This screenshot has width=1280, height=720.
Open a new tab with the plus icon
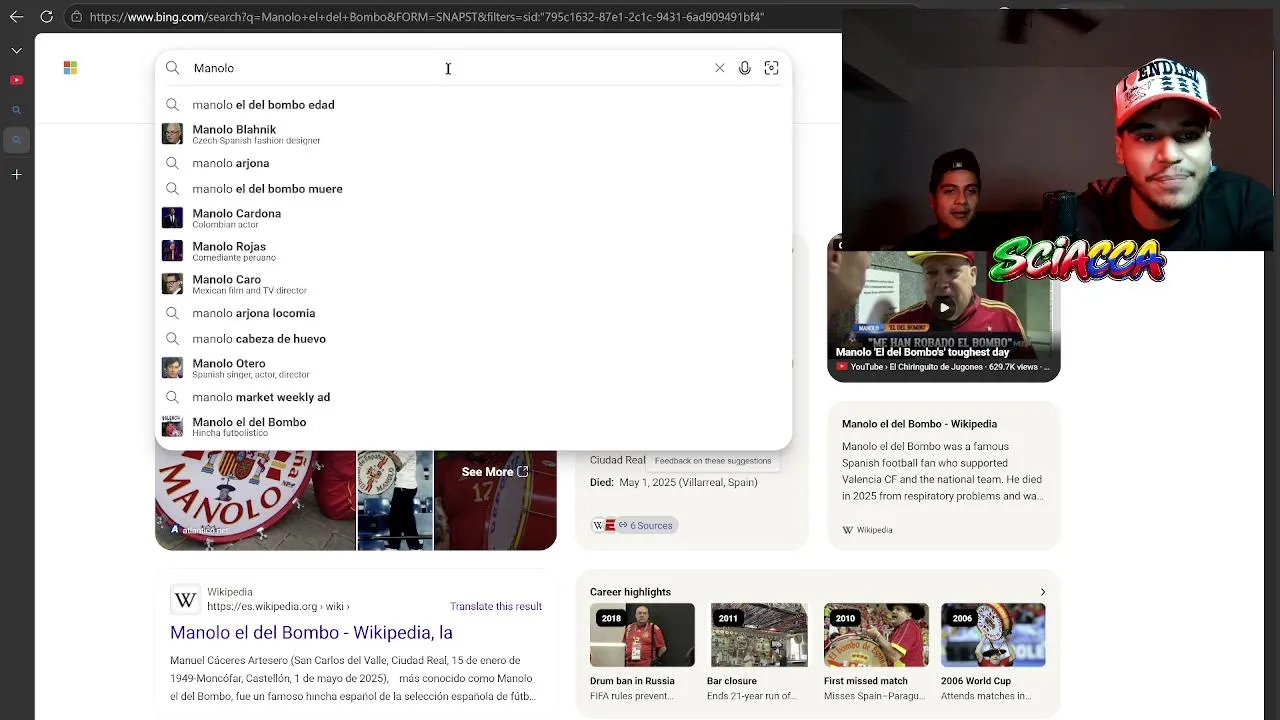tap(16, 175)
